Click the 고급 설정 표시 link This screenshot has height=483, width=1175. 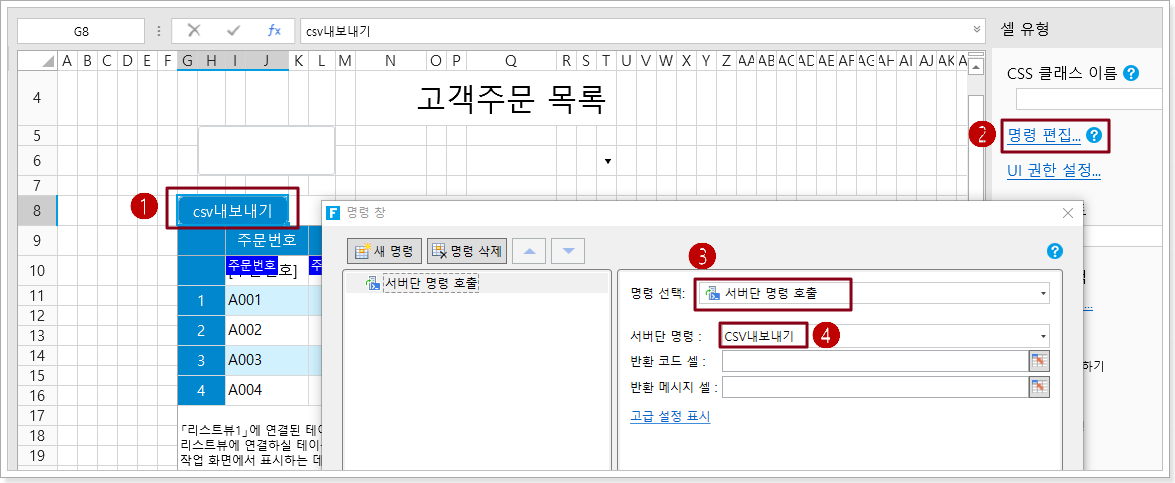point(670,416)
